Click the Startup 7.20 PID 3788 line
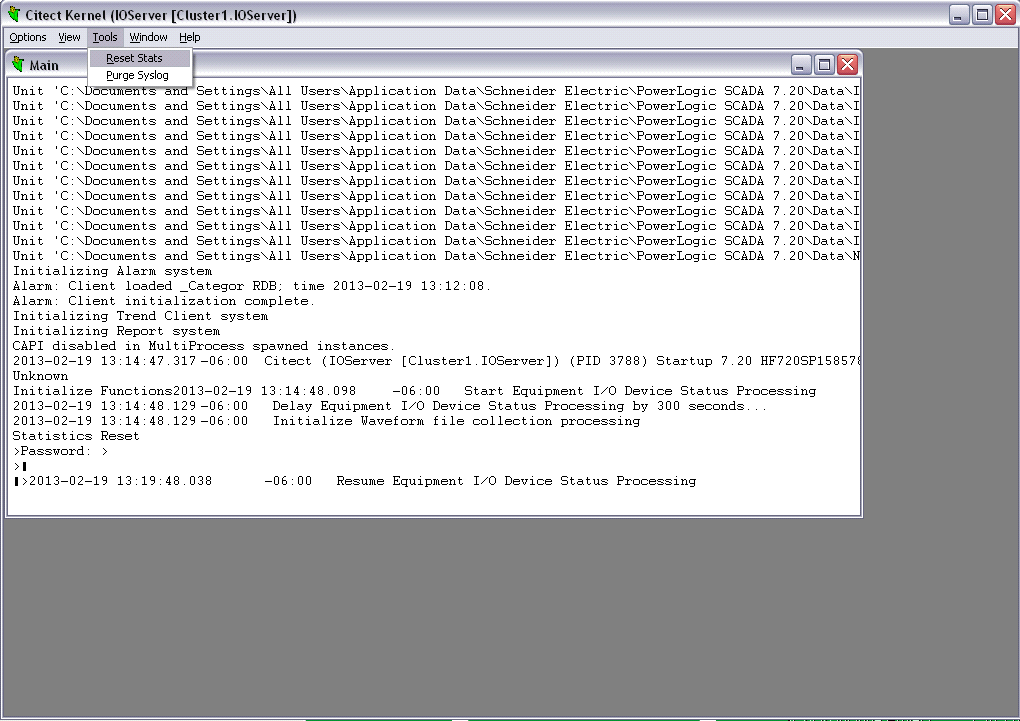 point(436,361)
